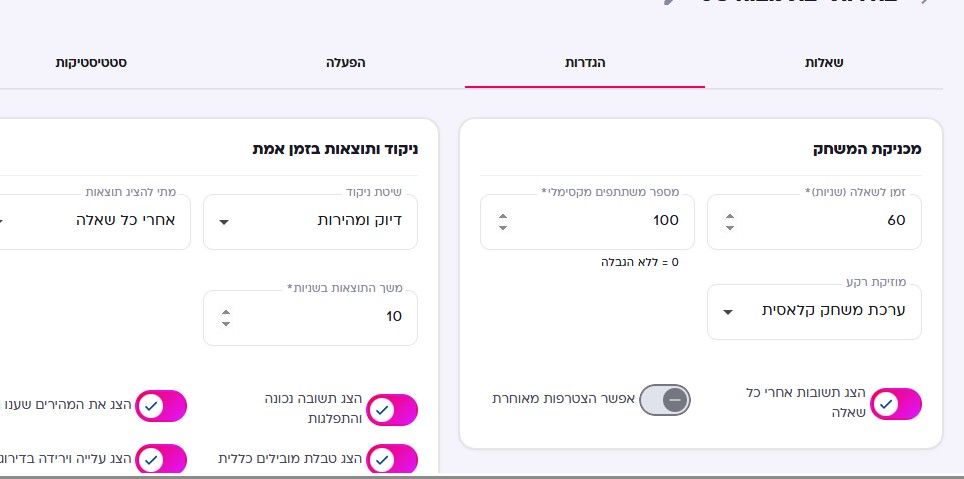Toggle הצג עלייה וירידה בדירוג switch
Image resolution: width=964 pixels, height=479 pixels.
(160, 459)
